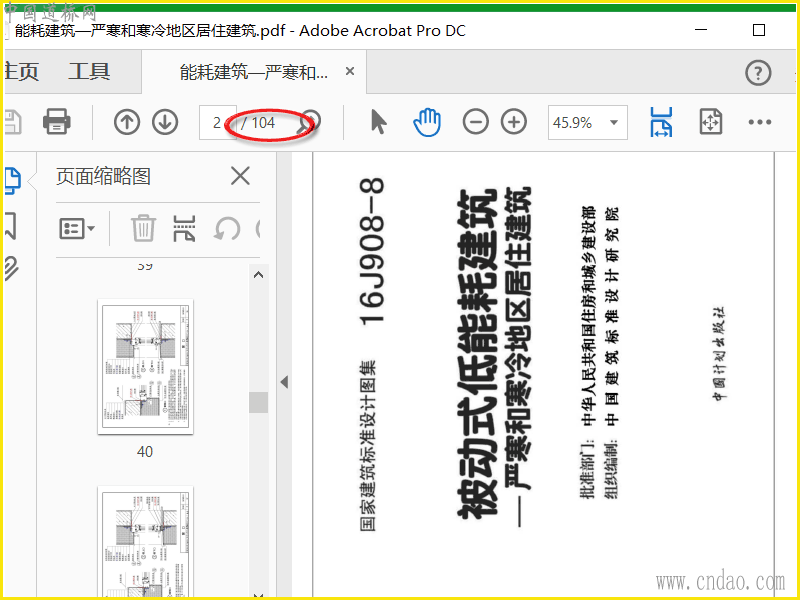Activate the Hand pan tool

coord(427,122)
